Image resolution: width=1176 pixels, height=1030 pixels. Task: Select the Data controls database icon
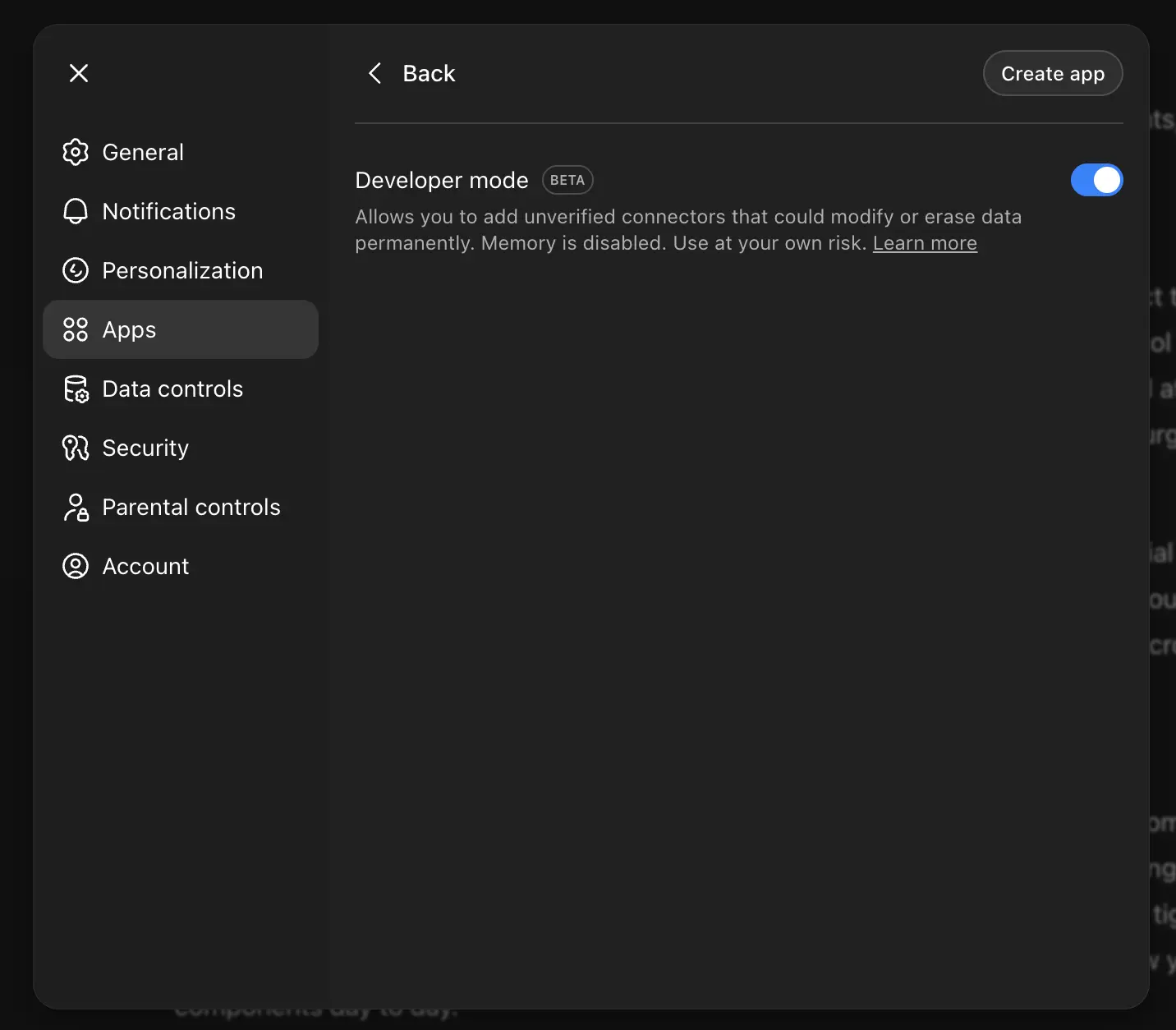[x=75, y=389]
